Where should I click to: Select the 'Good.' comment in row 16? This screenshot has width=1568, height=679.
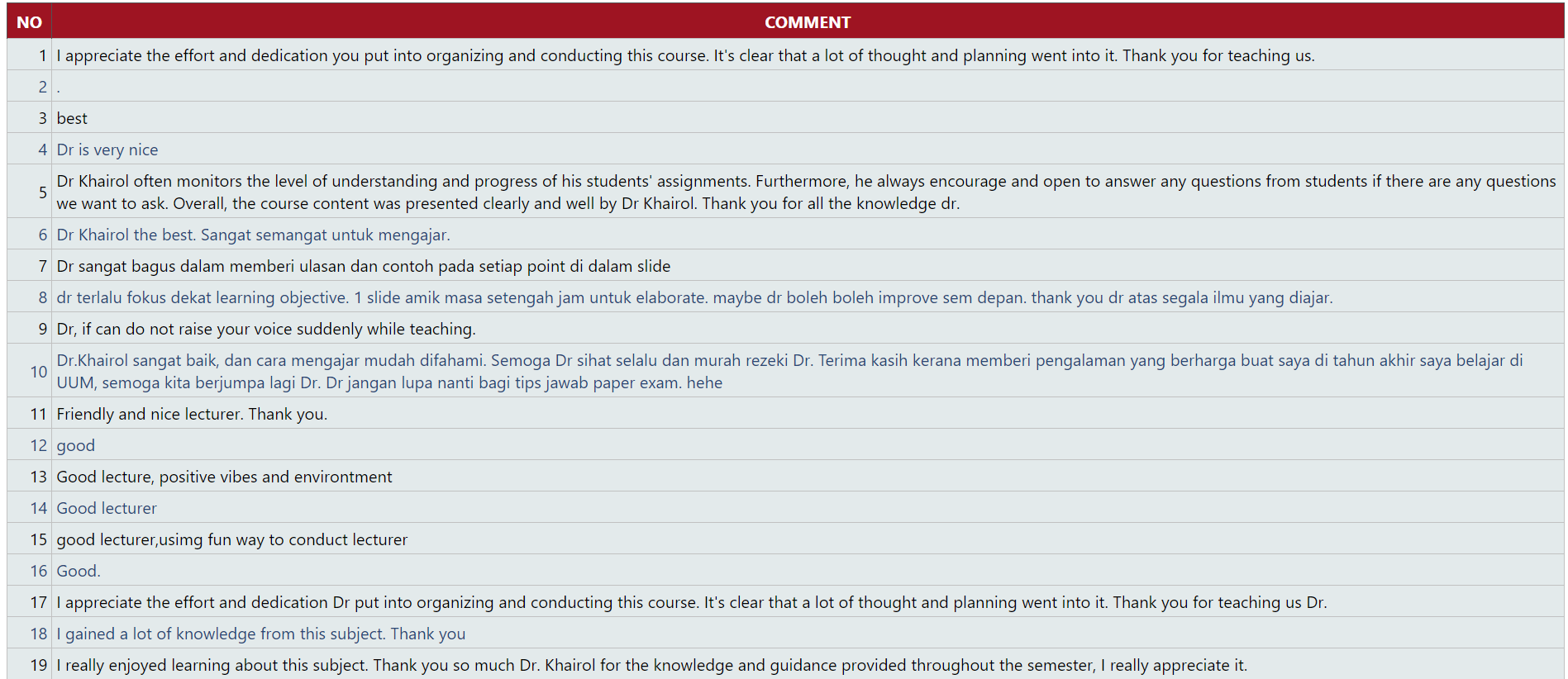pyautogui.click(x=79, y=571)
